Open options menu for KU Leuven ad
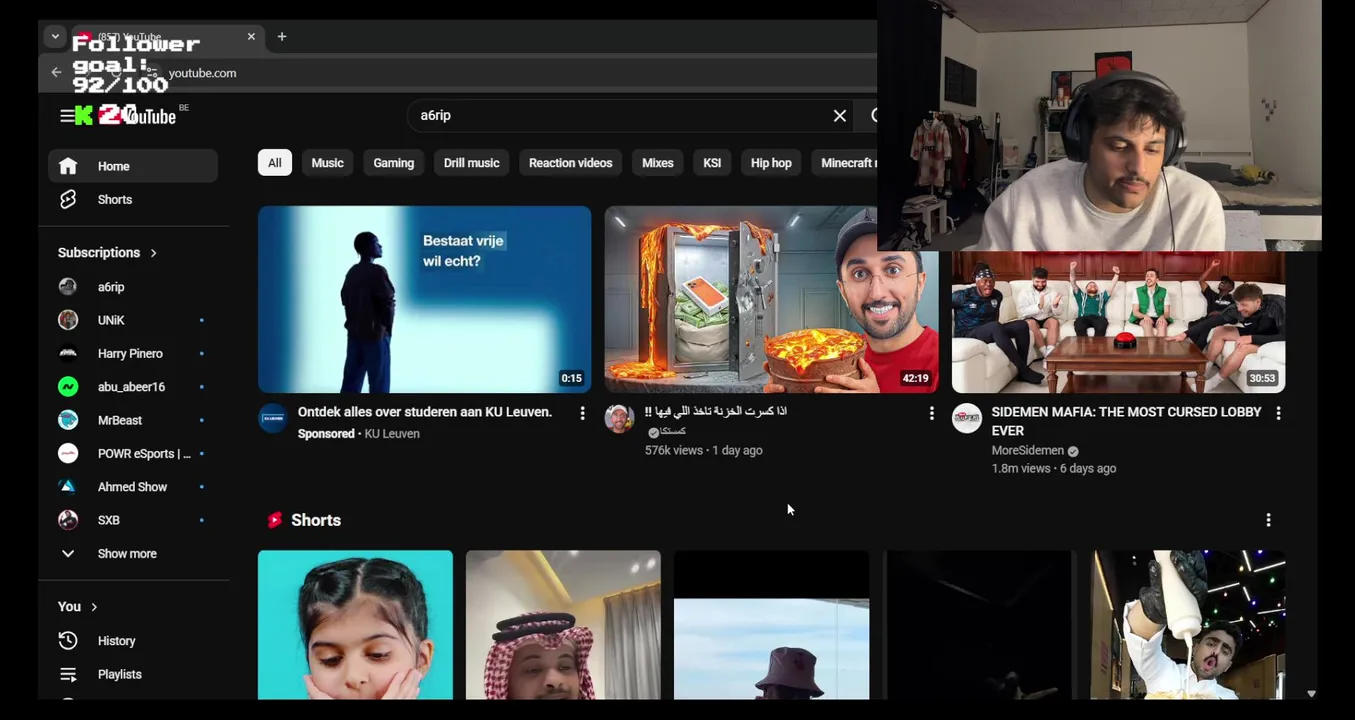The width and height of the screenshot is (1355, 720). (582, 413)
